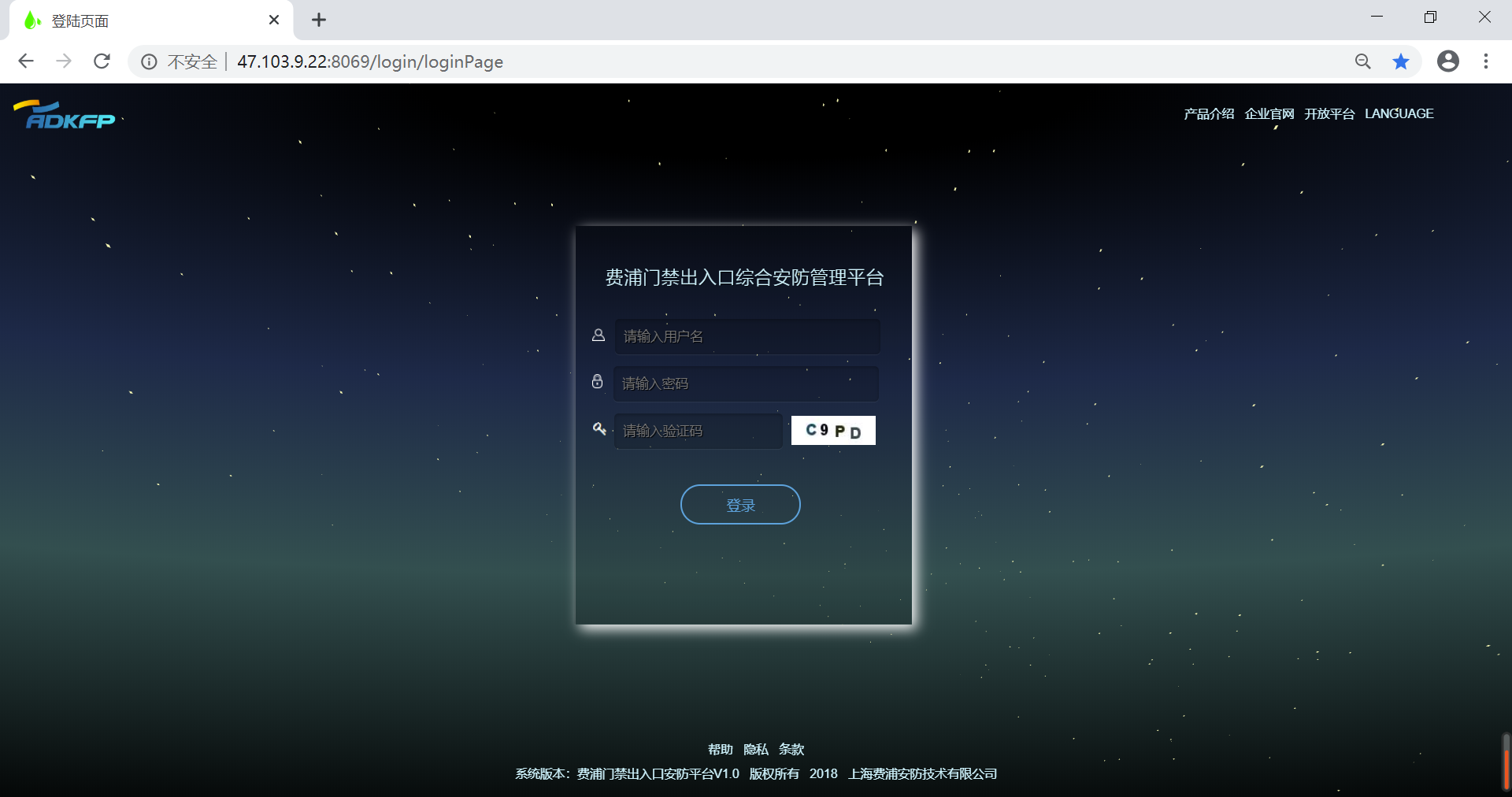Click the browser back arrow
The image size is (1512, 797).
click(26, 61)
